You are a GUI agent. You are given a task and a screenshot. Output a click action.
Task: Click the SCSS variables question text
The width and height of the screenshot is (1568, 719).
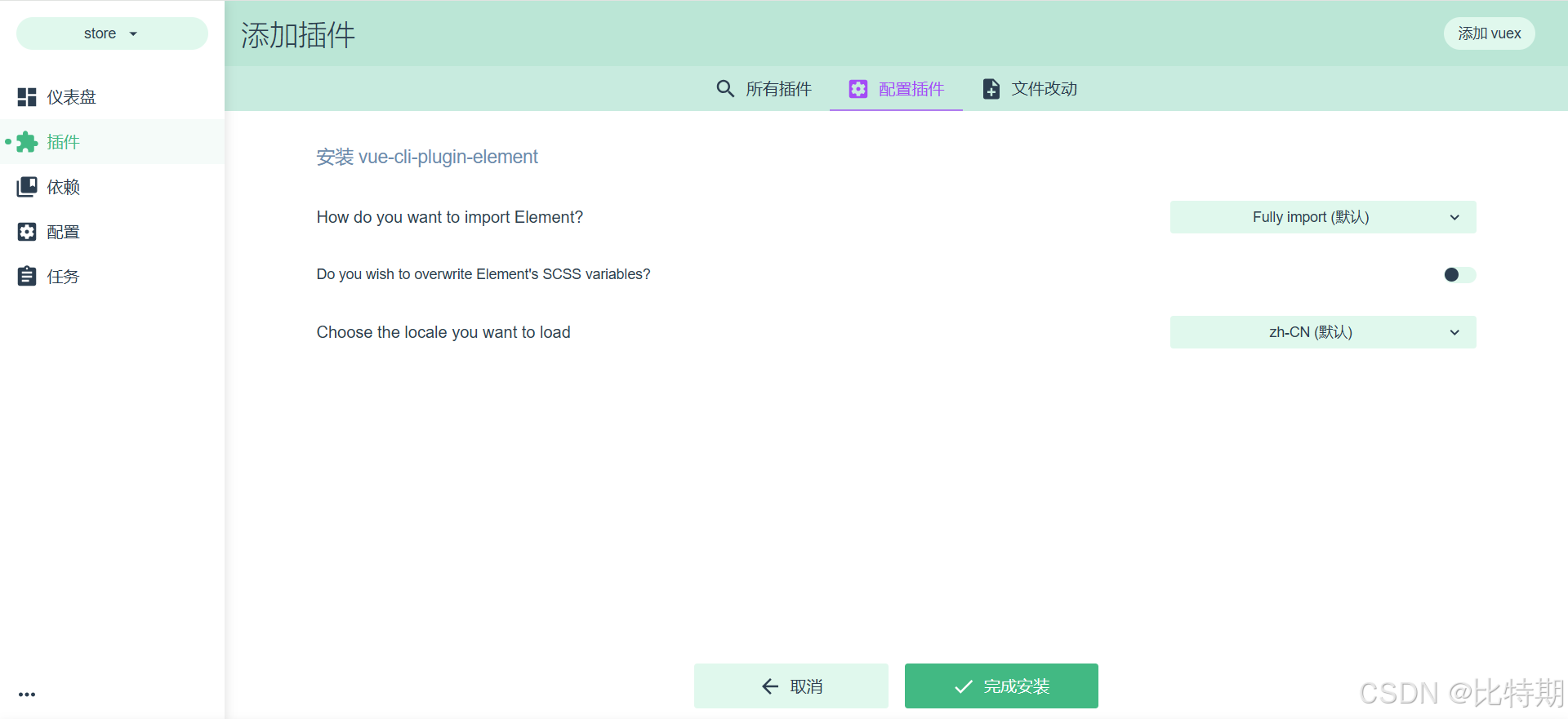tap(483, 274)
